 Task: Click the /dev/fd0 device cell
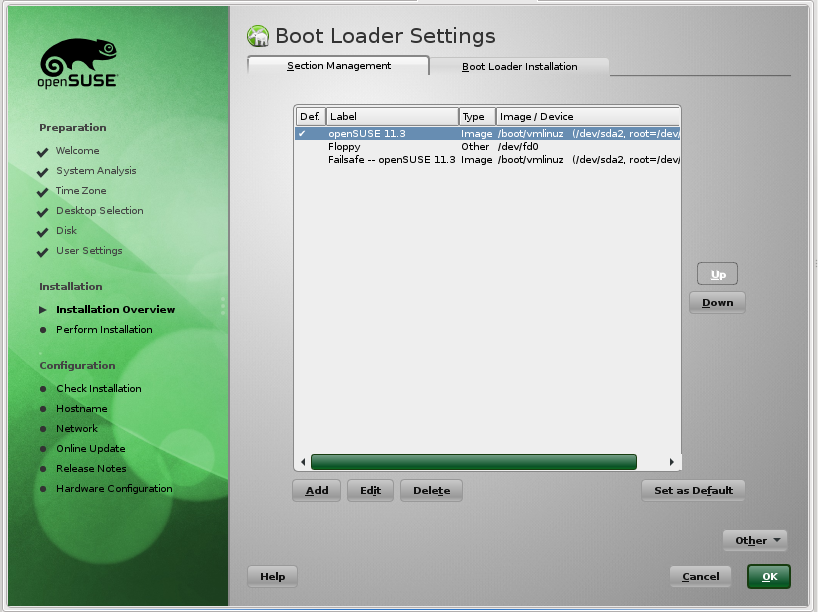pos(518,147)
